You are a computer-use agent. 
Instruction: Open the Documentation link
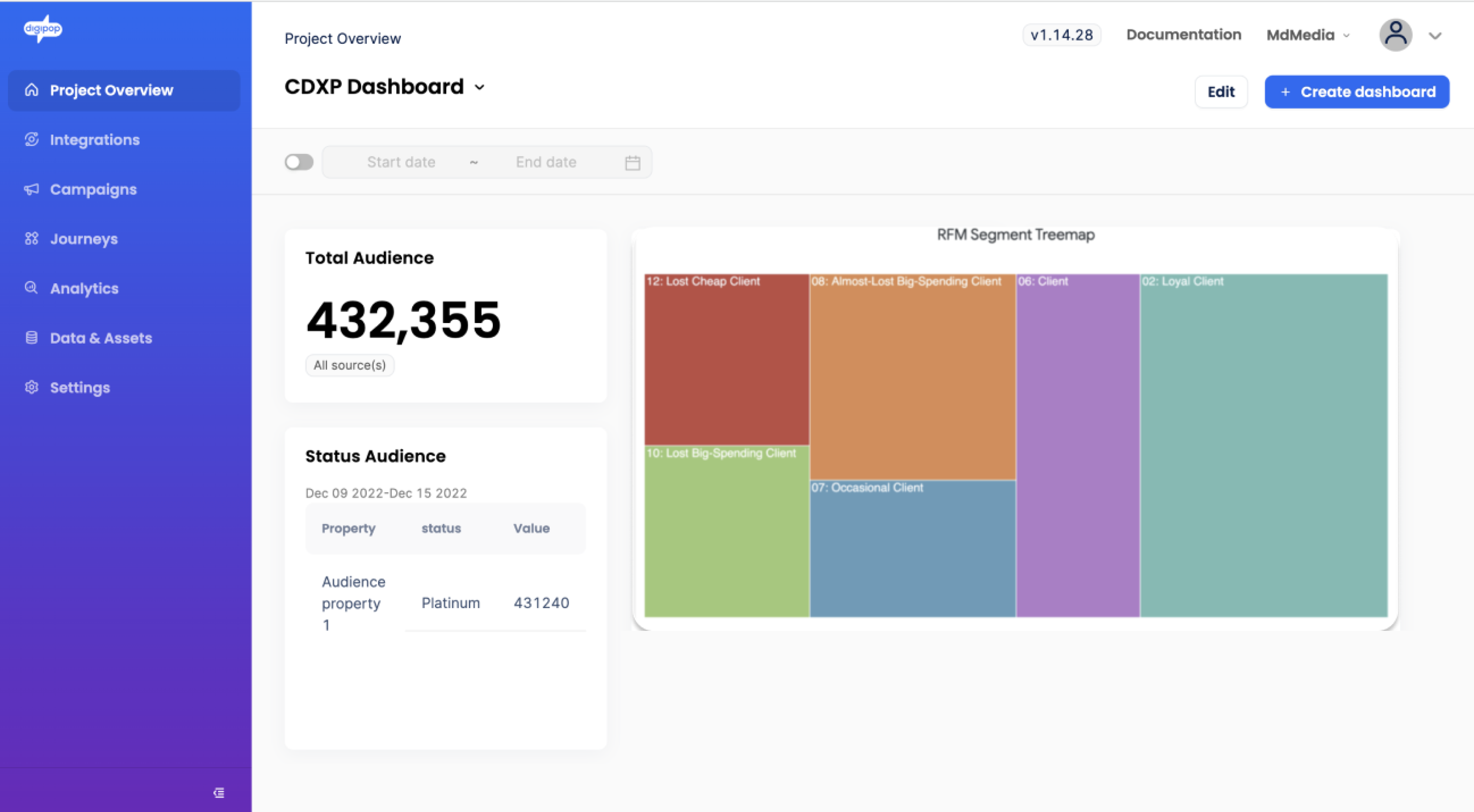[1183, 35]
